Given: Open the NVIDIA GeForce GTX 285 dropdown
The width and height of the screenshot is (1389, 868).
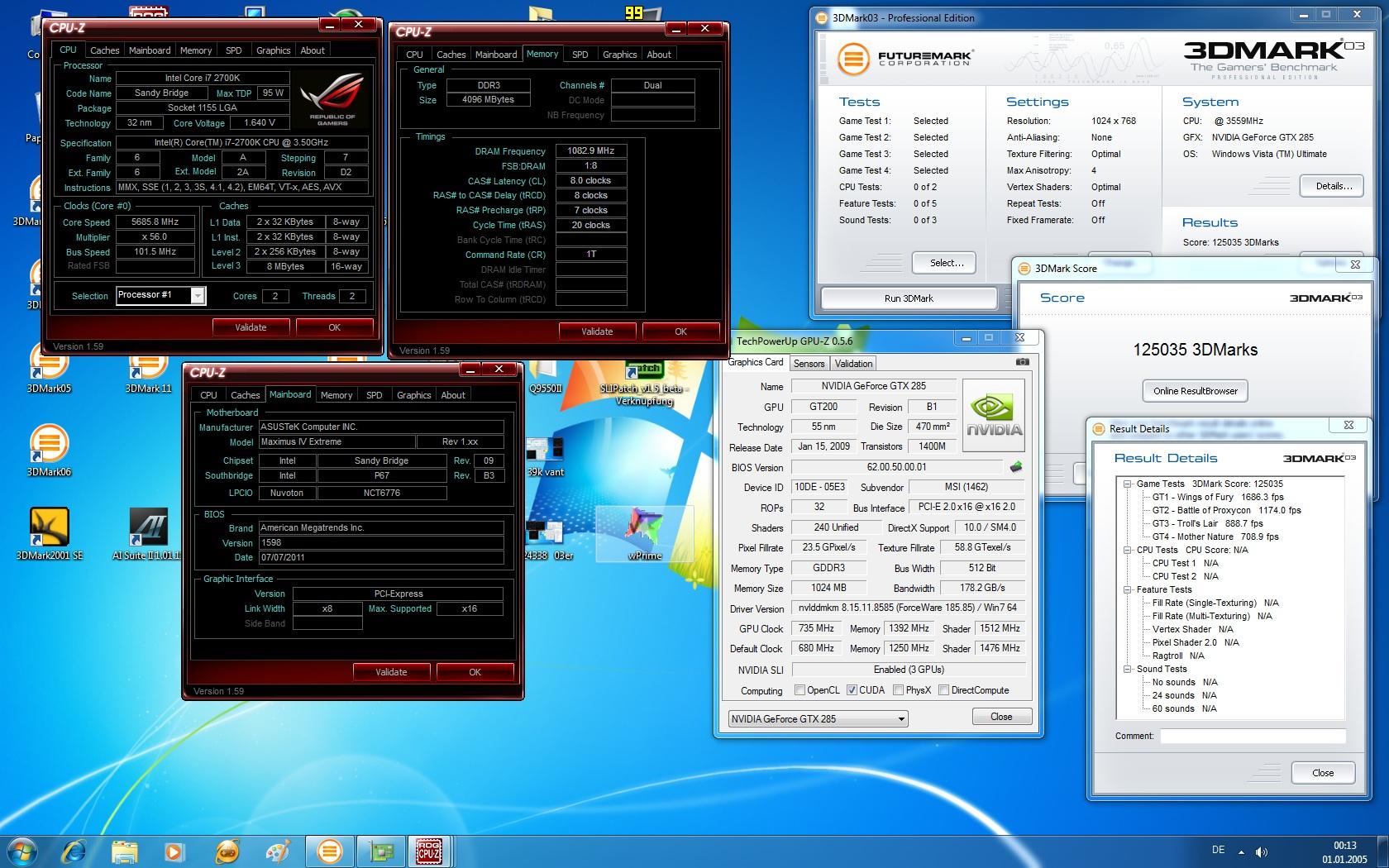Looking at the screenshot, I should coord(818,718).
